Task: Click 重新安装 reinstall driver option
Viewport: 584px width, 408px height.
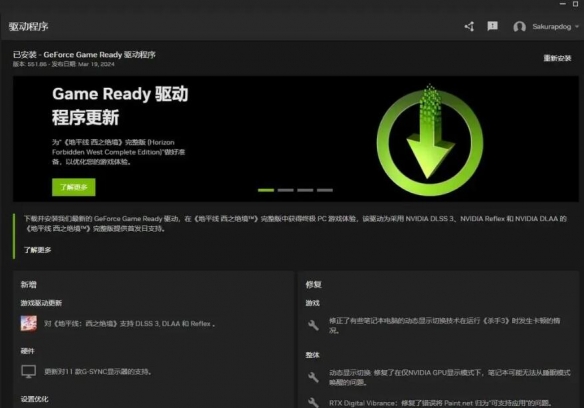Action: click(557, 58)
